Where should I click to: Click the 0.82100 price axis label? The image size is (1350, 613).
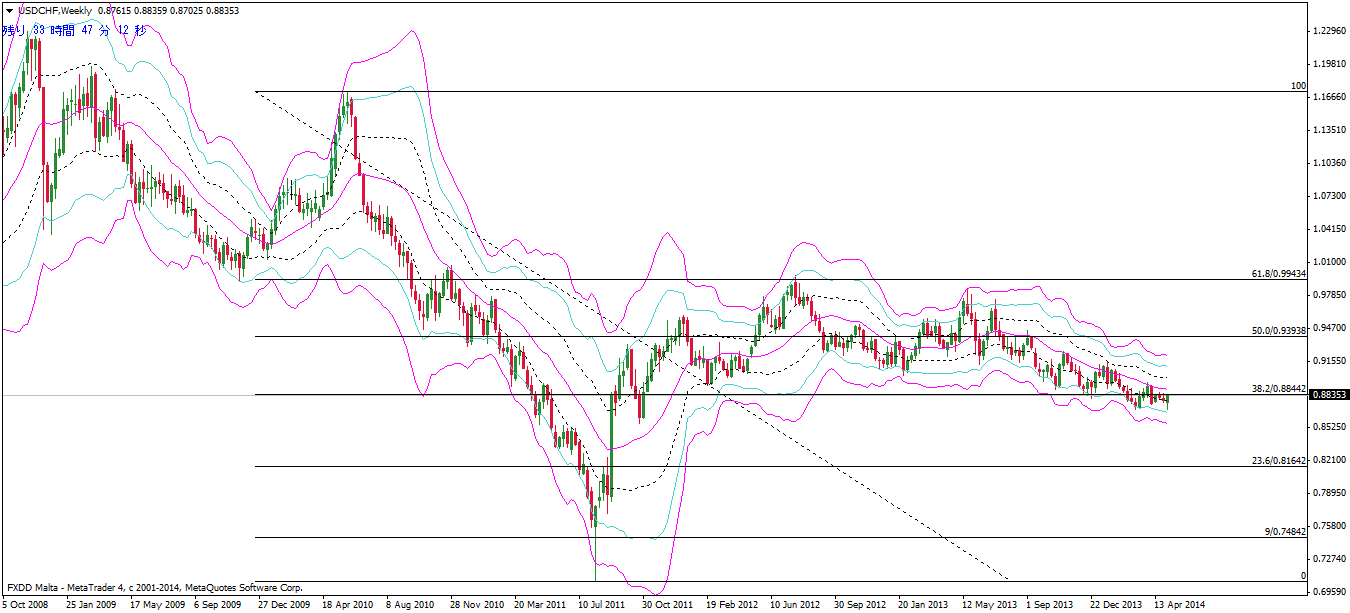point(1329,460)
